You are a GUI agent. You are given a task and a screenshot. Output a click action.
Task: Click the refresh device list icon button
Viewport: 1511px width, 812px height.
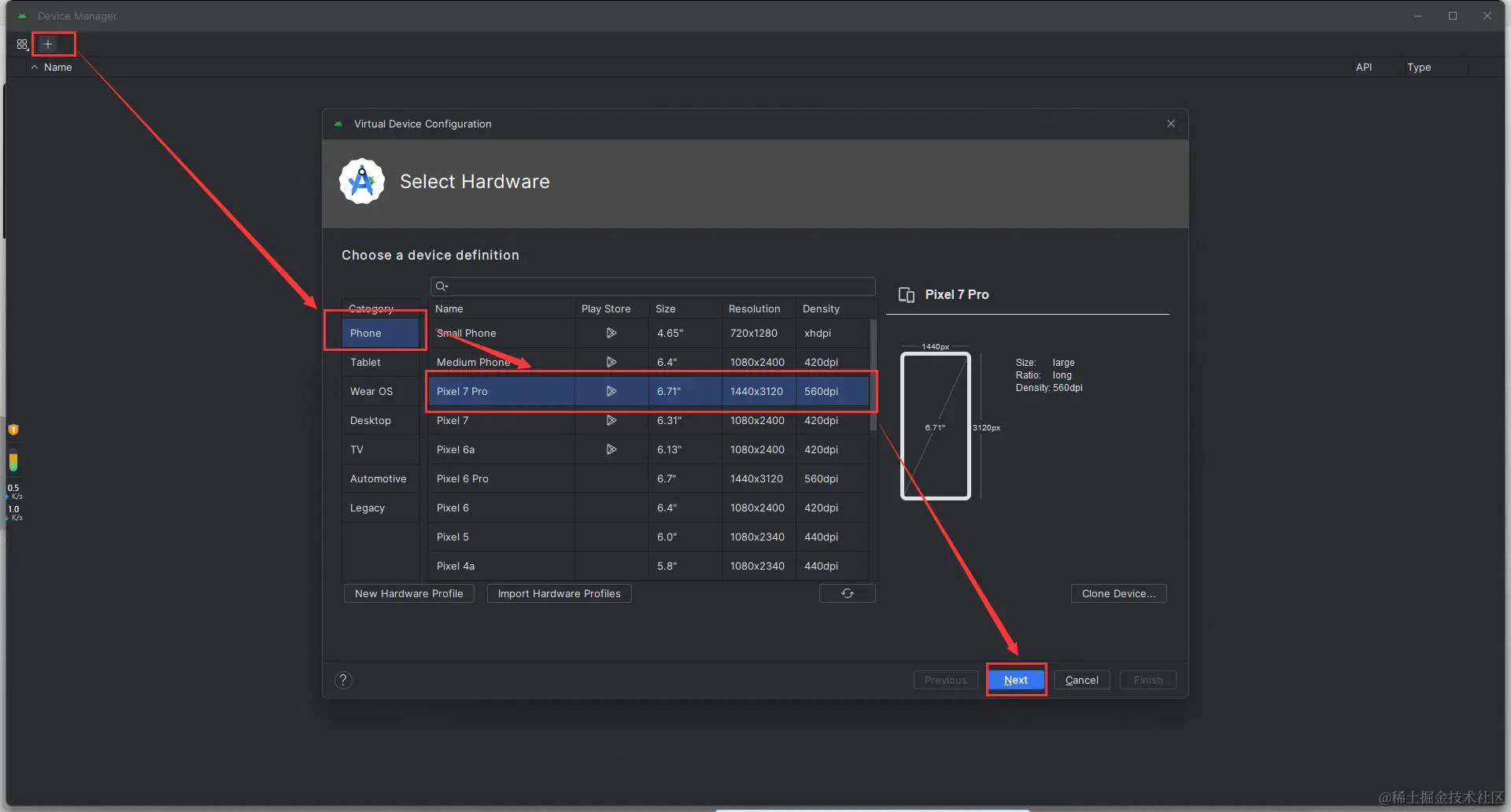(847, 593)
